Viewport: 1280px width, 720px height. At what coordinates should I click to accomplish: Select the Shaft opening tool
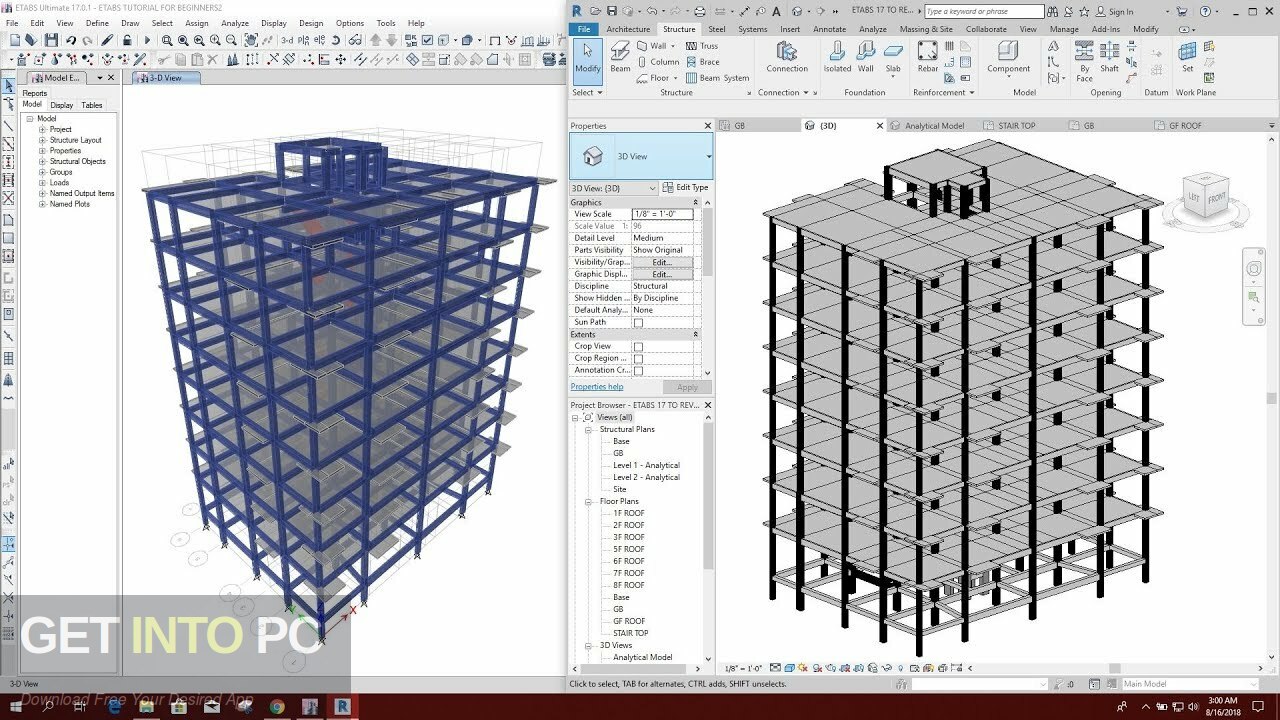[1110, 56]
